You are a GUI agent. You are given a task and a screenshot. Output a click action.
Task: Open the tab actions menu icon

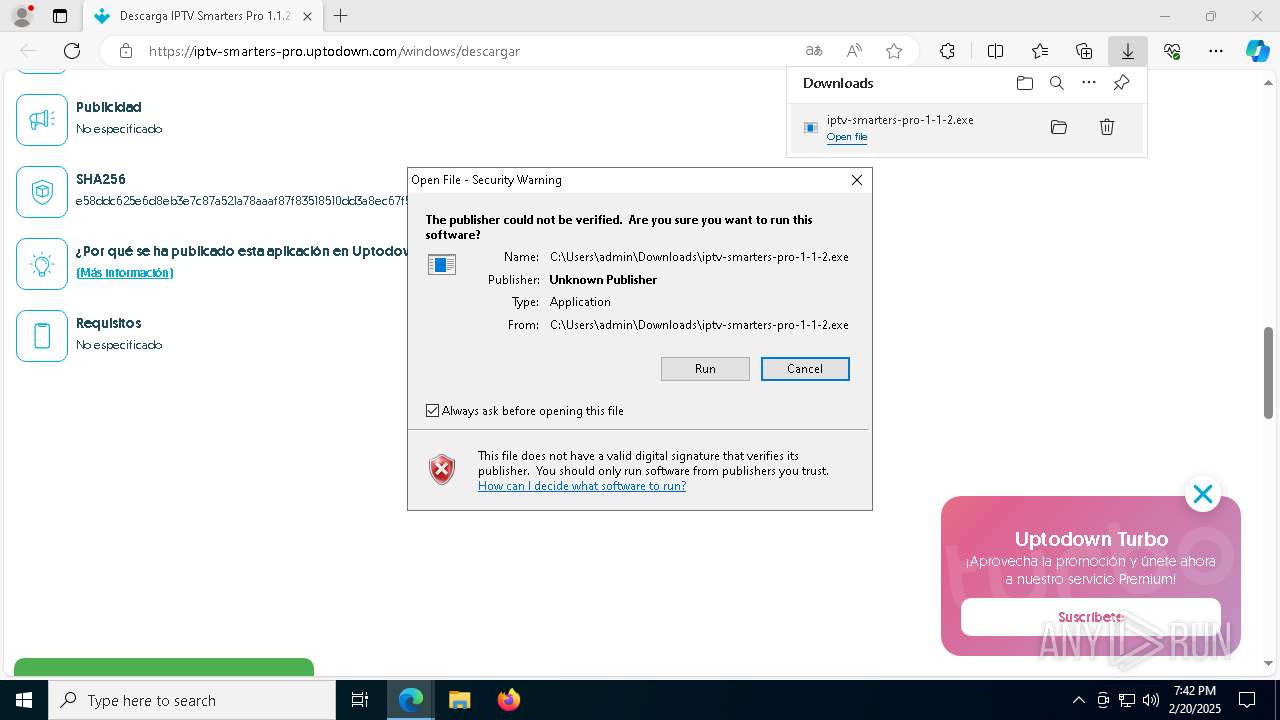coord(60,16)
